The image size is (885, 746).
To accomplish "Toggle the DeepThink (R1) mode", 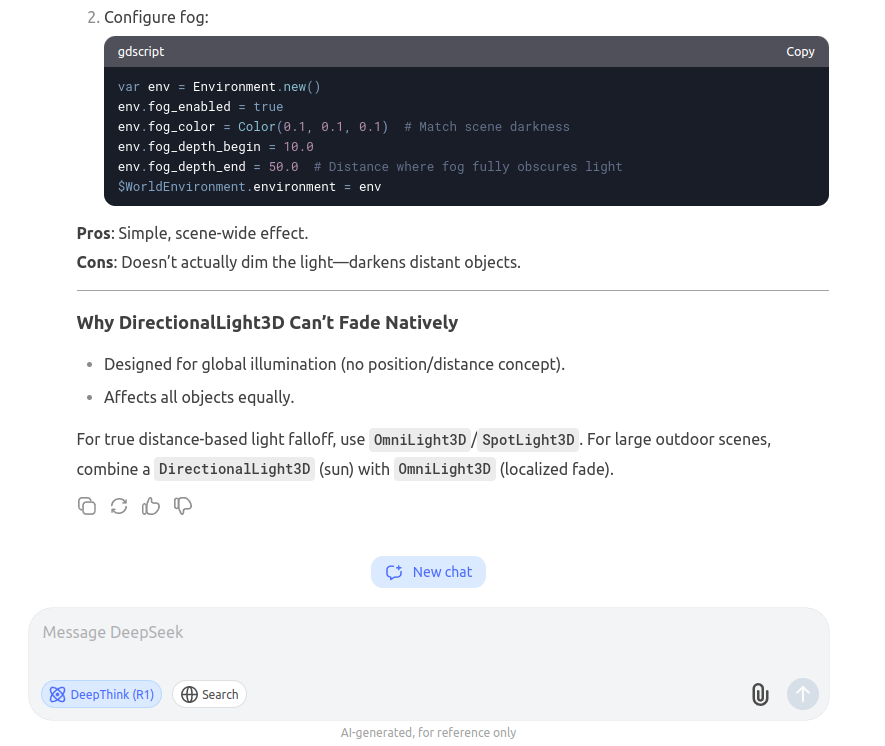I will 102,695.
